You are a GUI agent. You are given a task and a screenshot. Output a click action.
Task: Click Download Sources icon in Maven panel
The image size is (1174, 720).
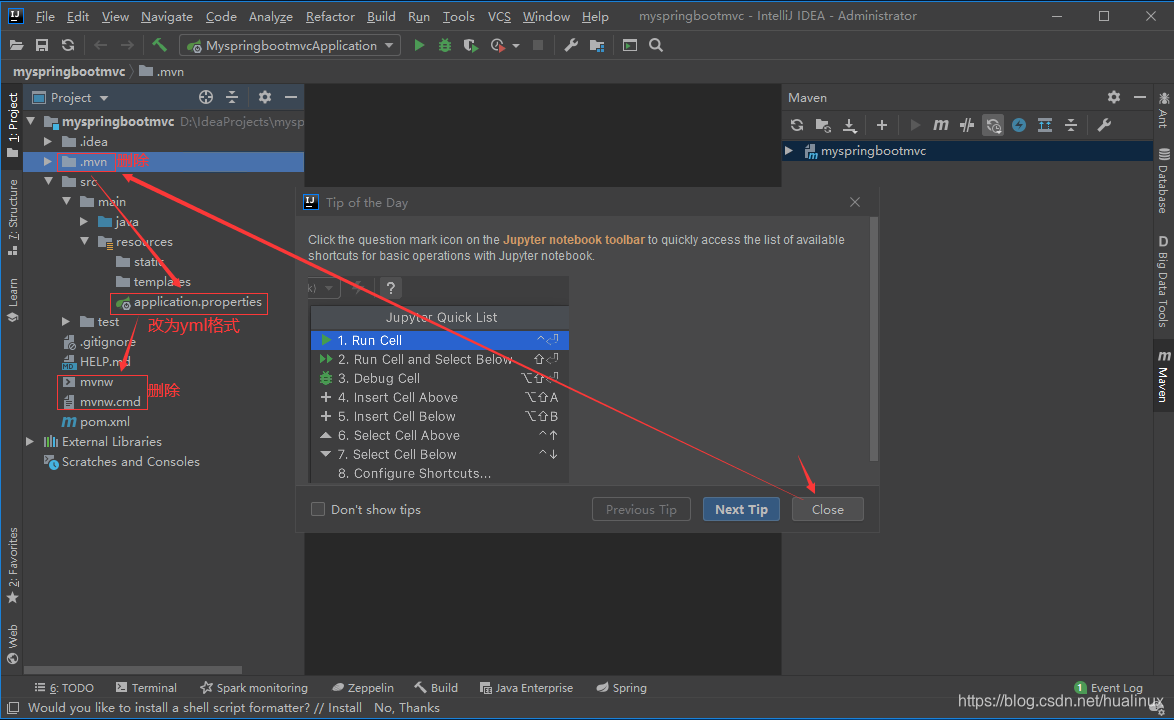850,125
